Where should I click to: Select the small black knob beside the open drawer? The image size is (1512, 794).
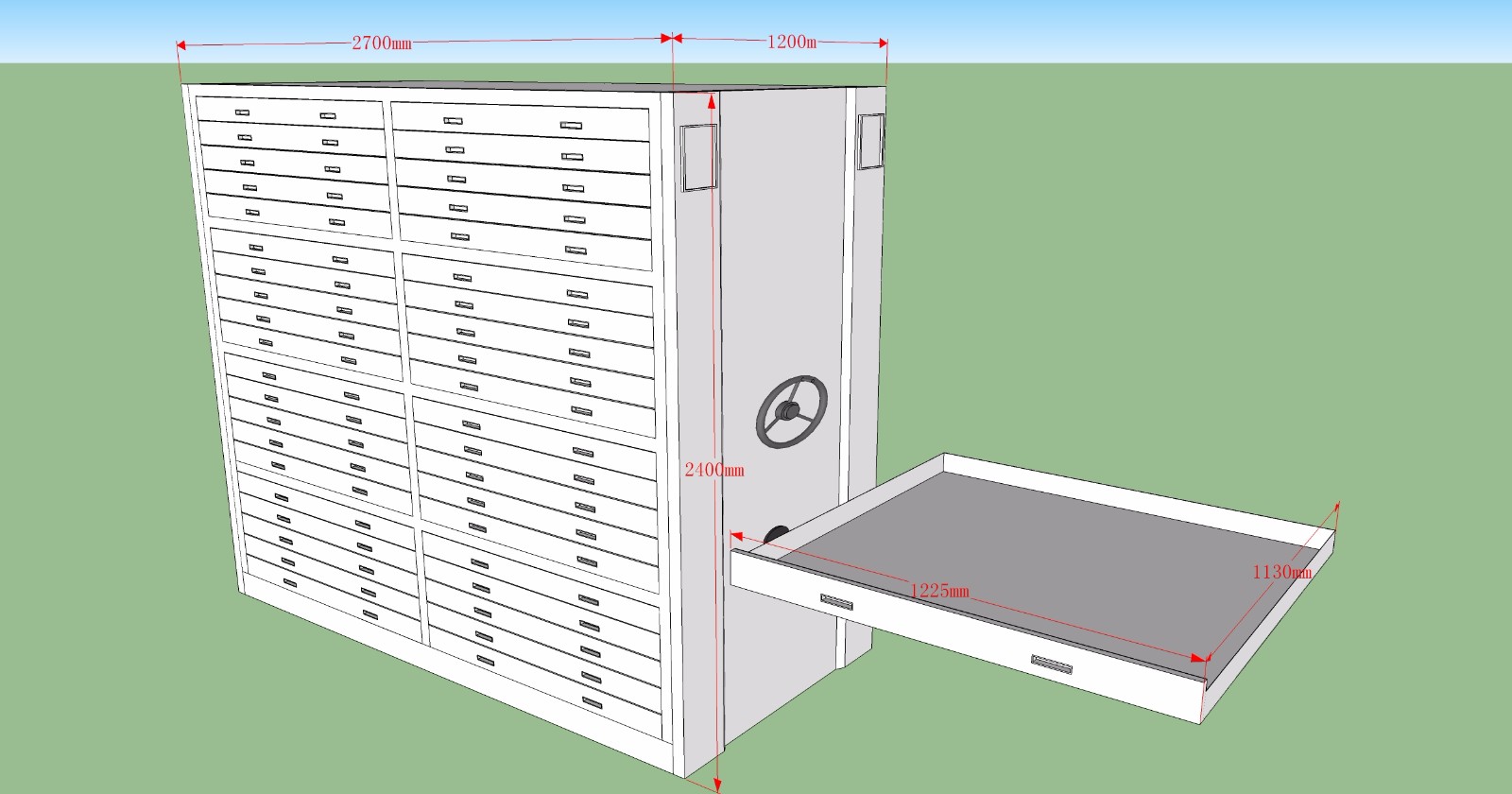click(777, 536)
